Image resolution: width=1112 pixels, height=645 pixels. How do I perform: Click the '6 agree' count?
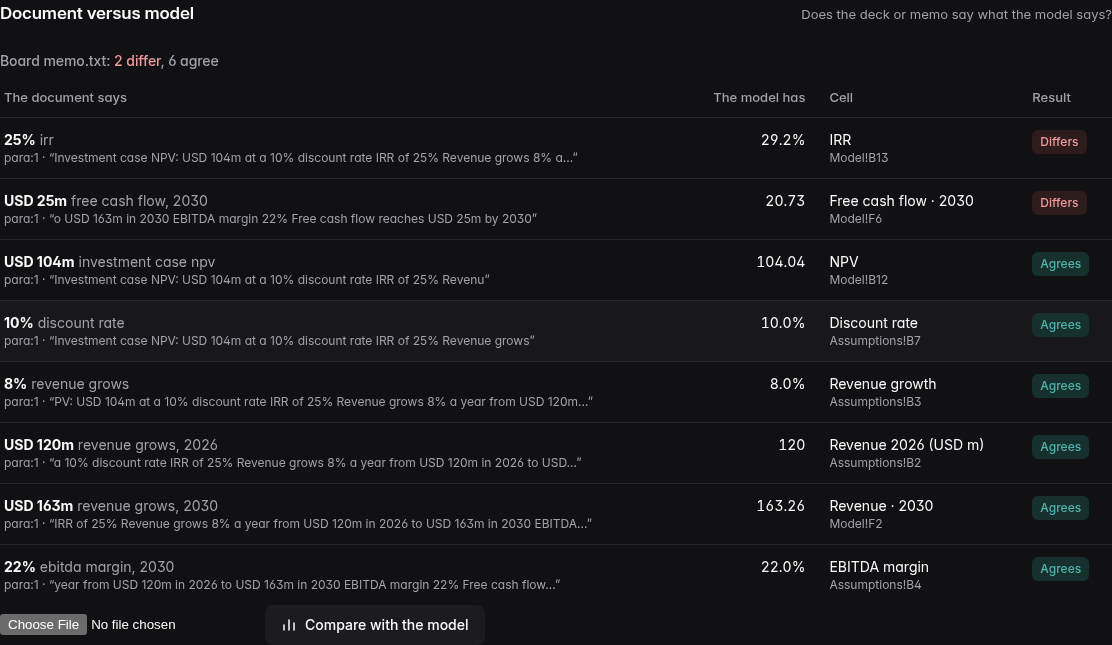194,61
